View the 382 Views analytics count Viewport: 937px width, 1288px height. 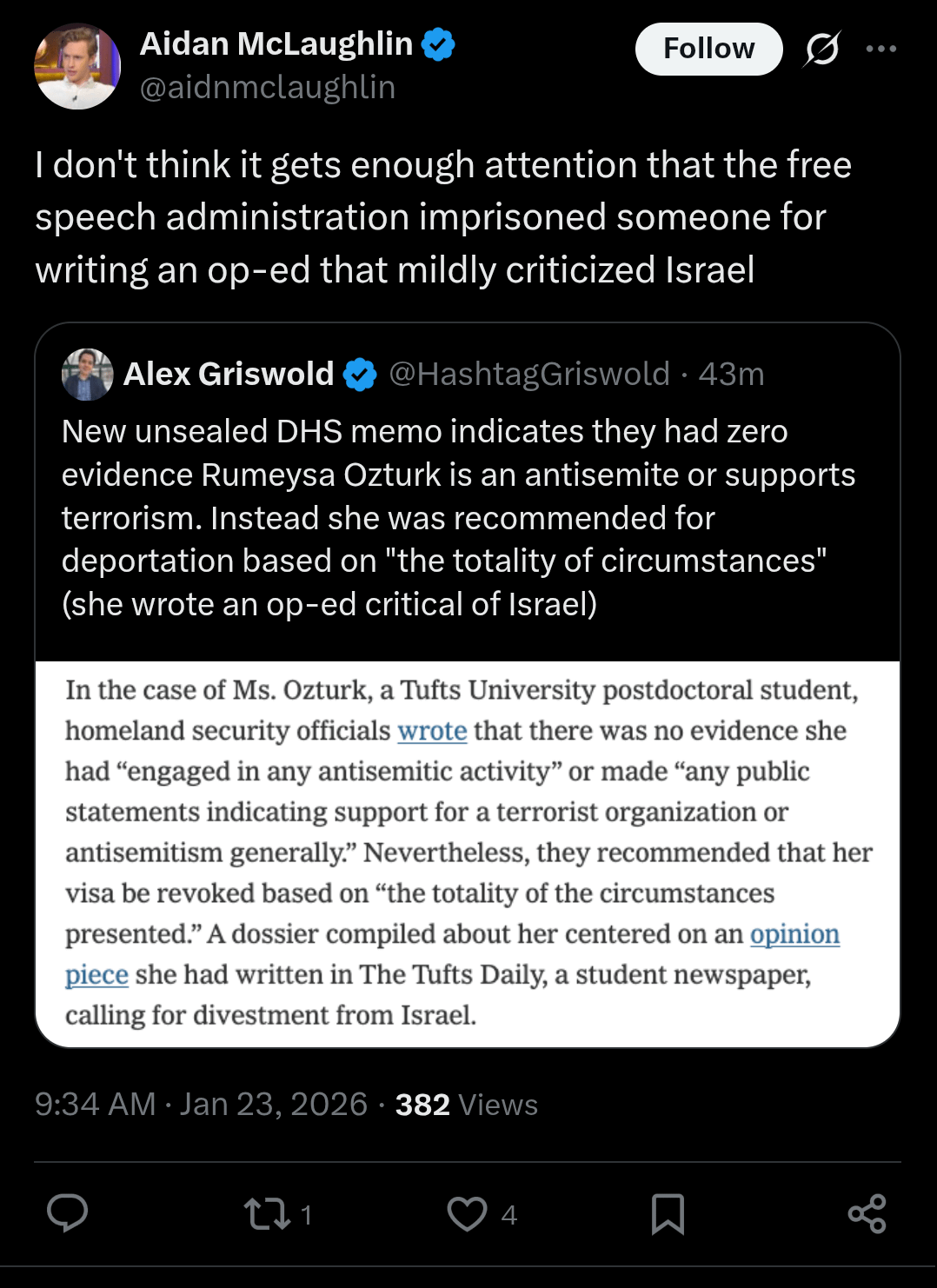467,1105
